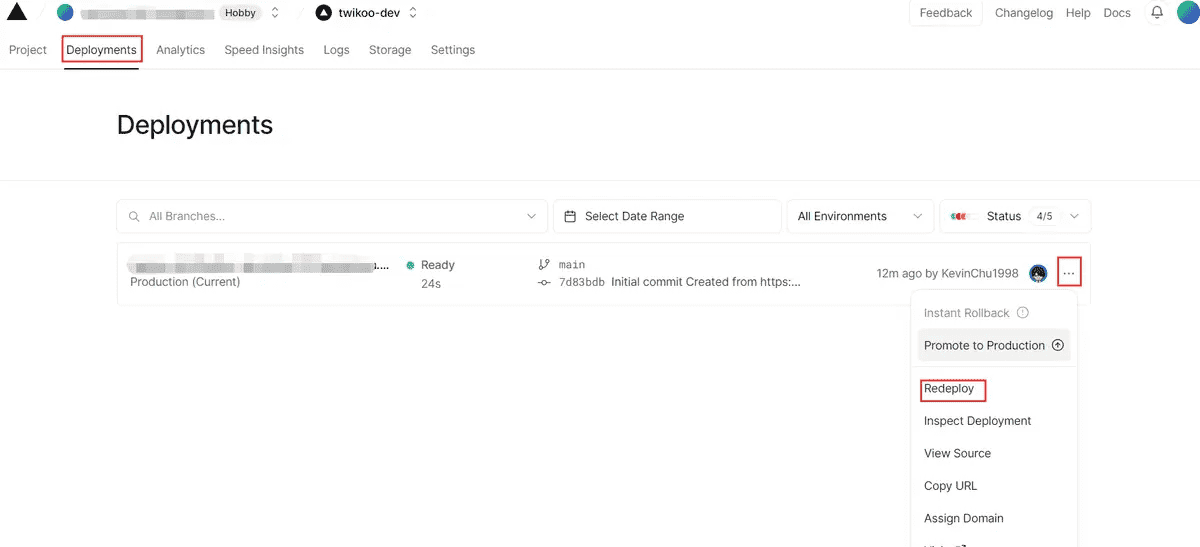Click the Vercel triangle logo
1200x547 pixels.
[17, 13]
